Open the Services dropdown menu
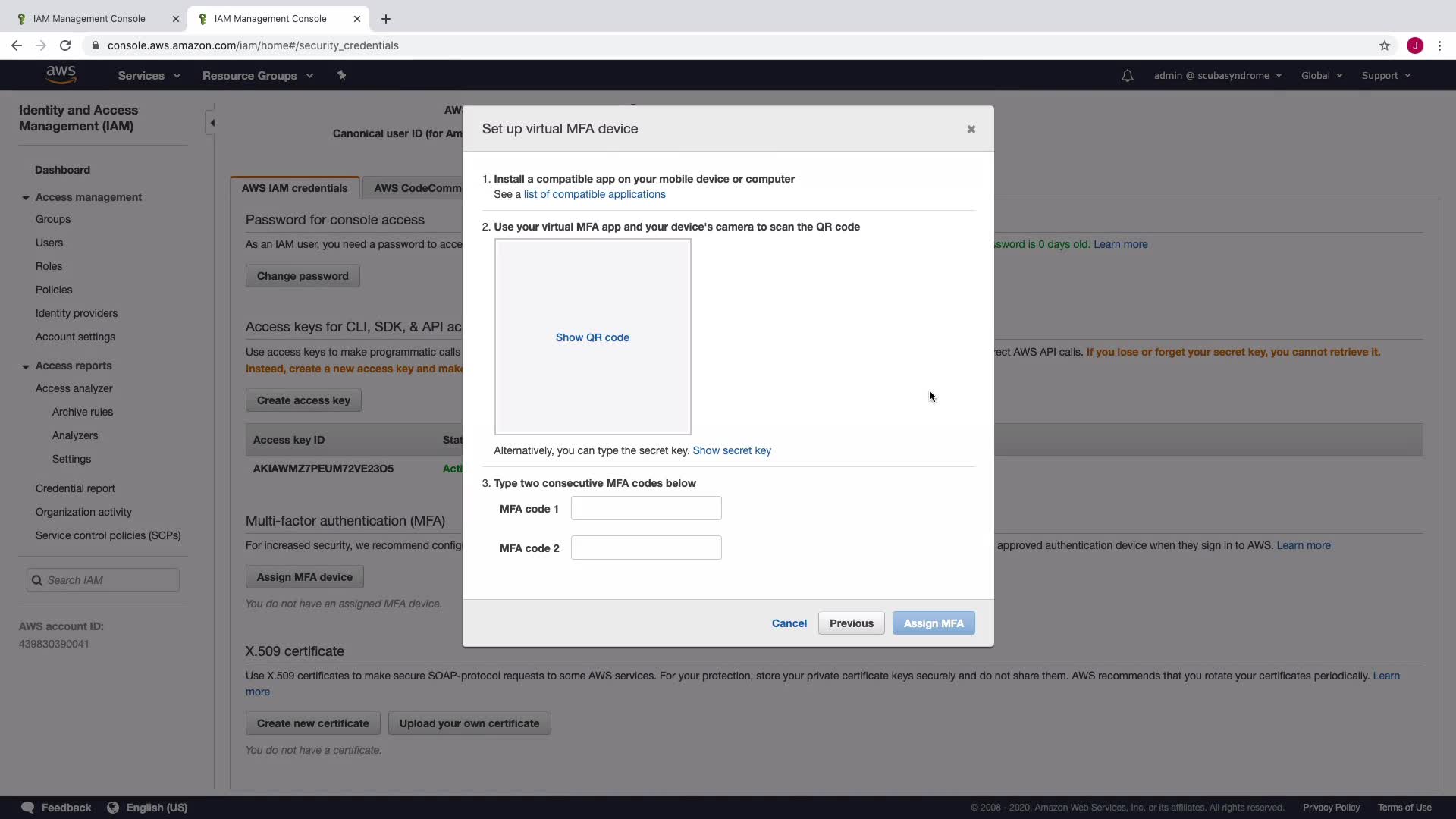1456x819 pixels. (149, 76)
